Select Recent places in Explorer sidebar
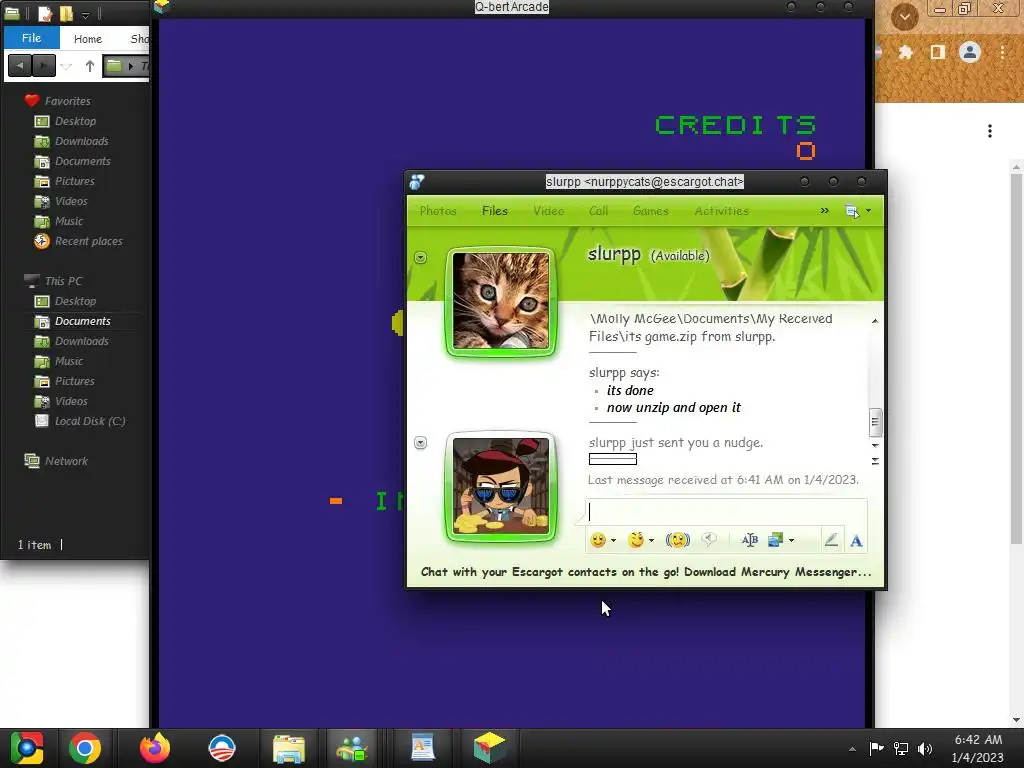 click(x=88, y=241)
